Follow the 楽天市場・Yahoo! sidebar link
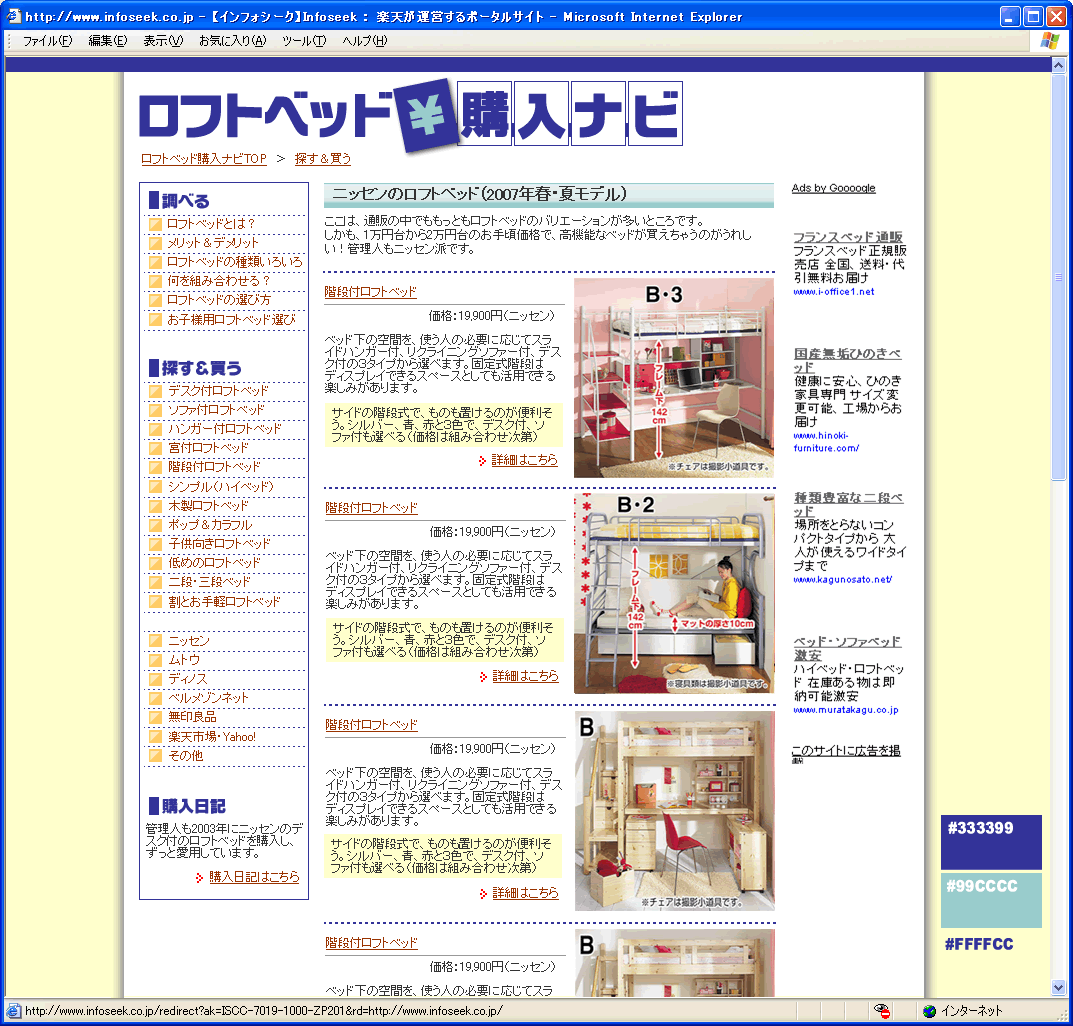The height and width of the screenshot is (1026, 1073). click(x=212, y=737)
